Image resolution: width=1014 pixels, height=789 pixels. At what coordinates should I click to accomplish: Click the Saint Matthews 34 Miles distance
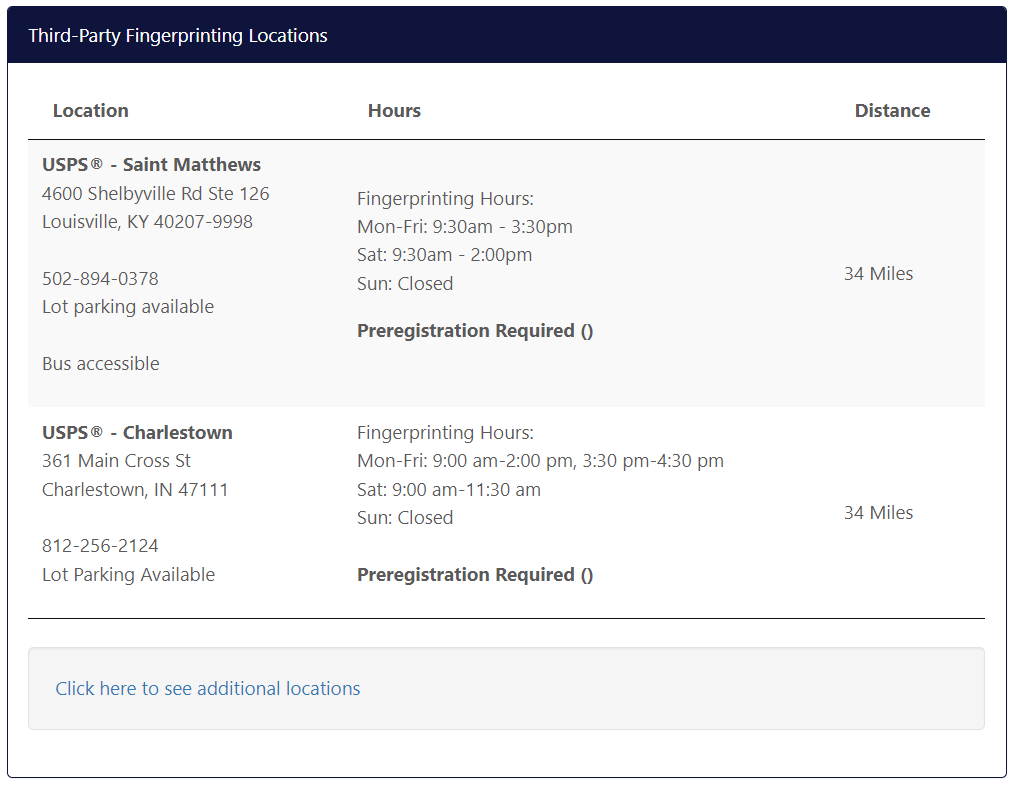point(878,274)
